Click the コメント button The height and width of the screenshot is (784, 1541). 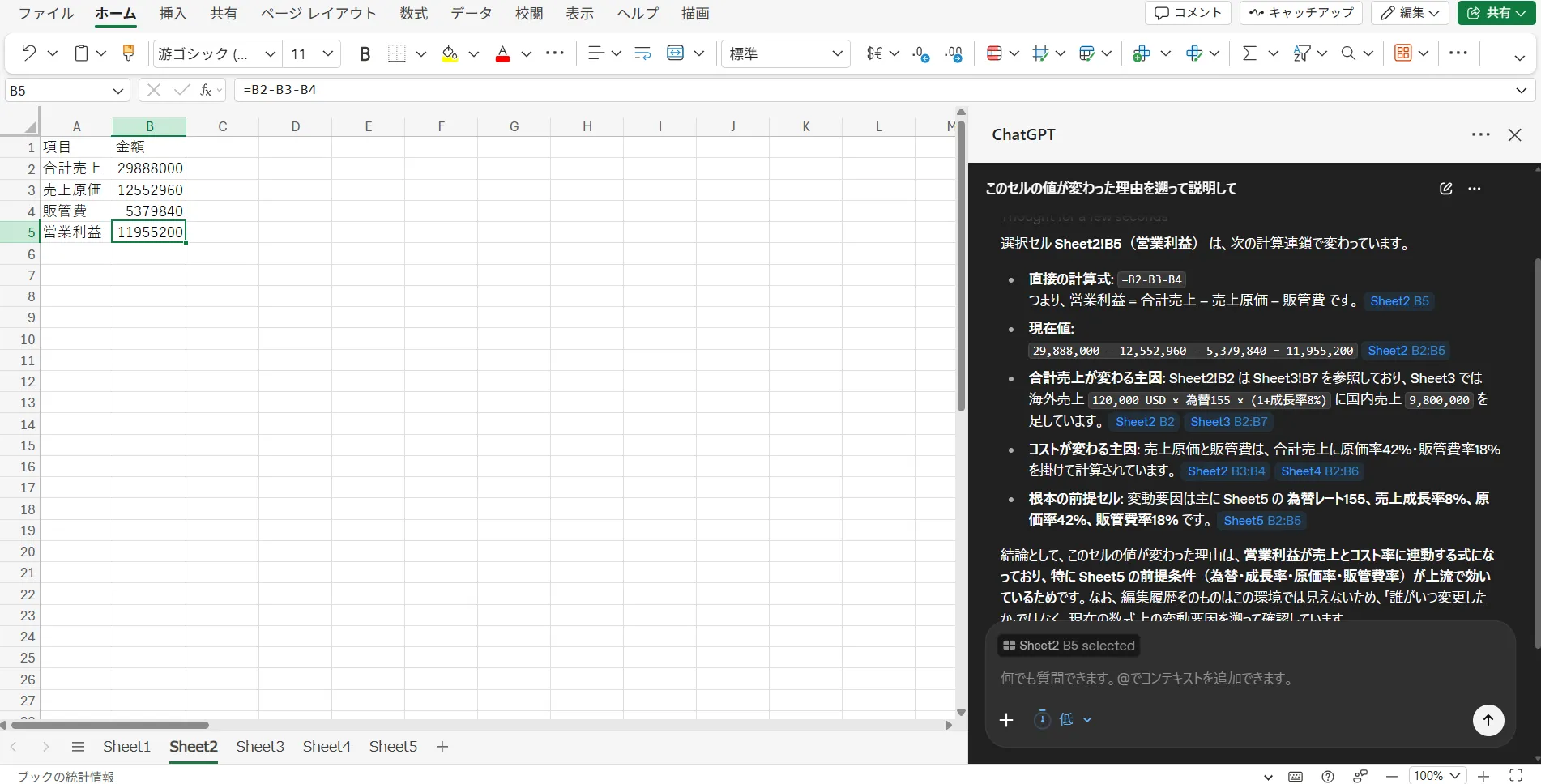click(1188, 13)
